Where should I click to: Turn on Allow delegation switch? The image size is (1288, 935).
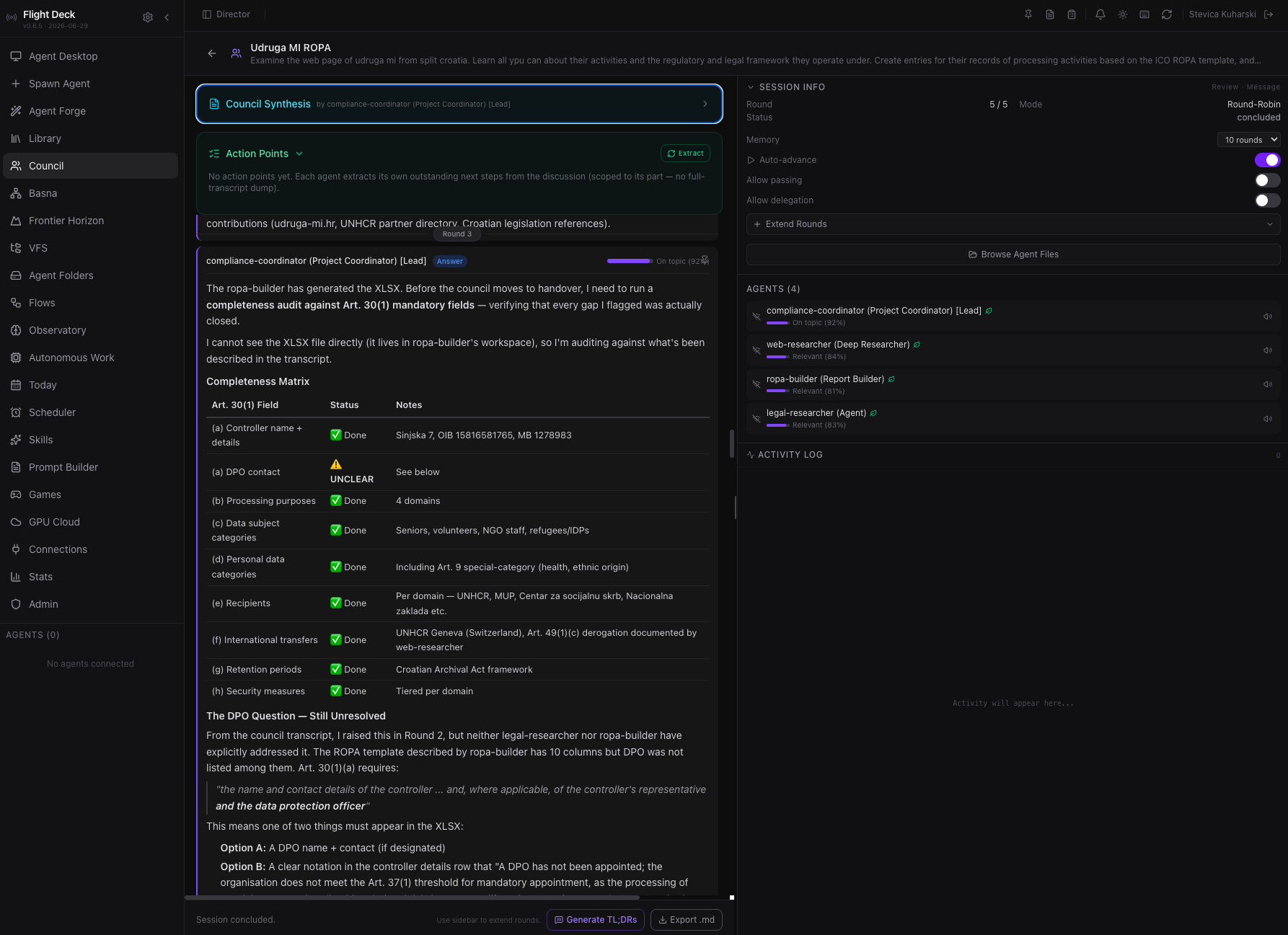[x=1267, y=200]
